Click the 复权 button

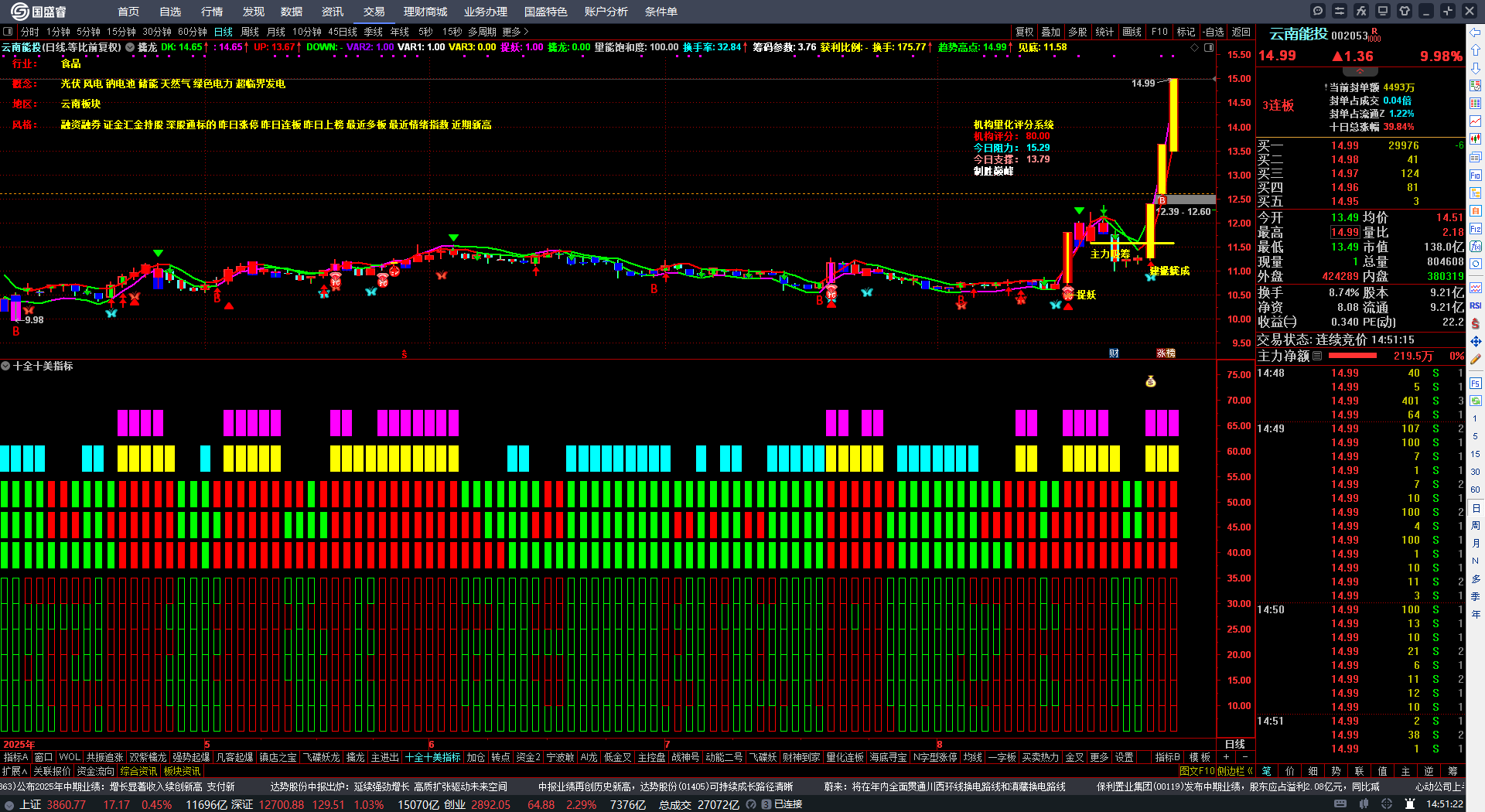point(1024,32)
